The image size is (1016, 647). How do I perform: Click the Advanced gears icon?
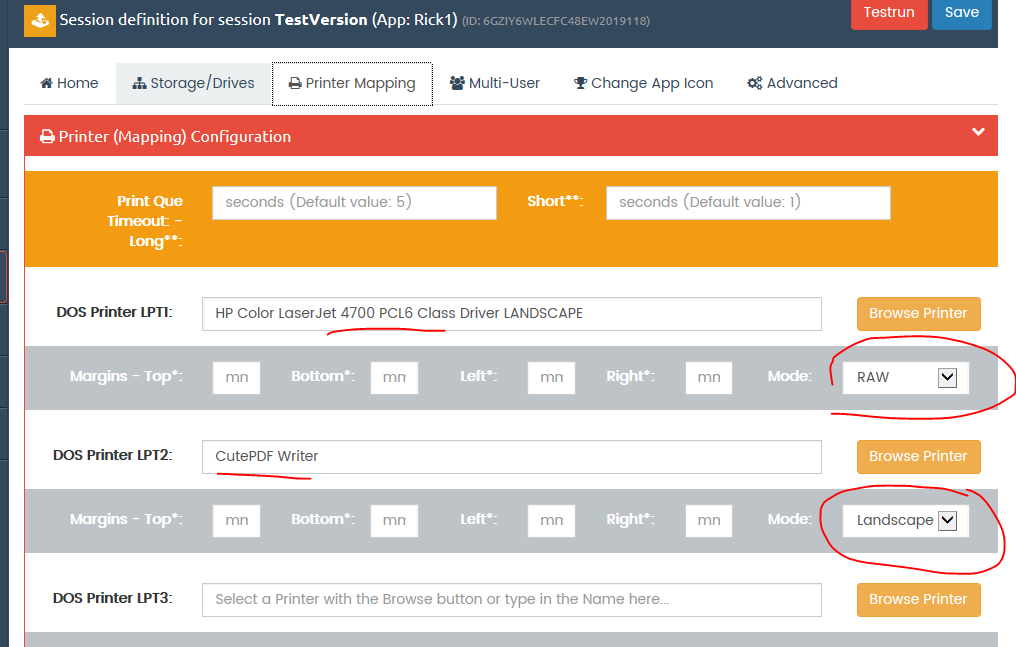tap(755, 83)
